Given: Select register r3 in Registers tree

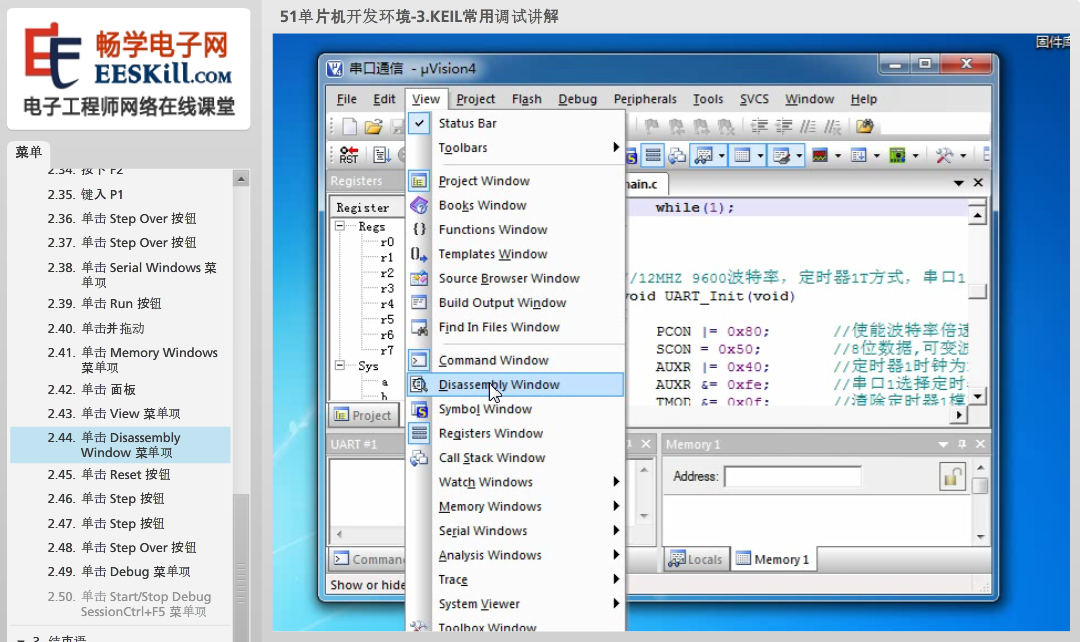Looking at the screenshot, I should click(x=387, y=289).
